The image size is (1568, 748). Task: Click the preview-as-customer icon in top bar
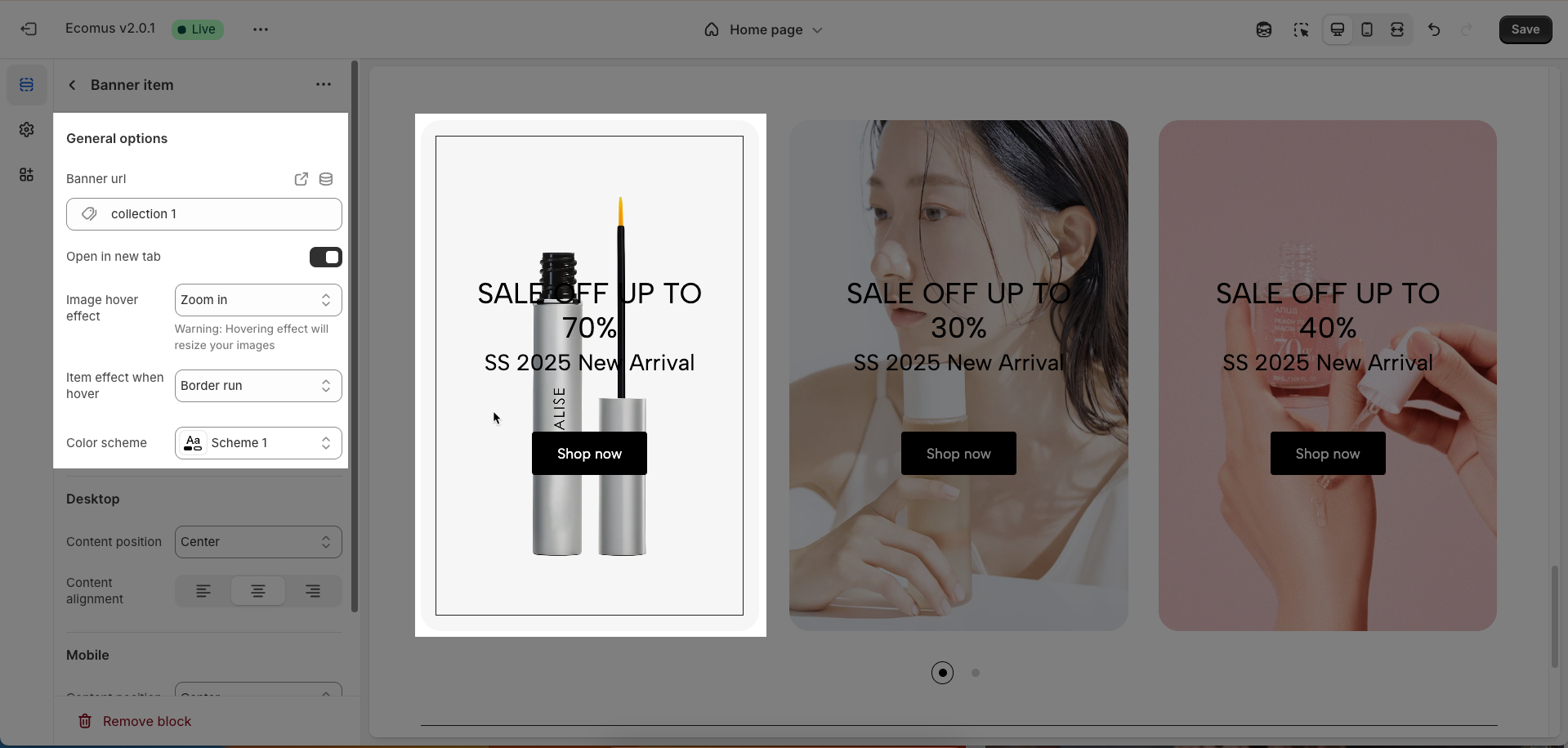click(1264, 29)
